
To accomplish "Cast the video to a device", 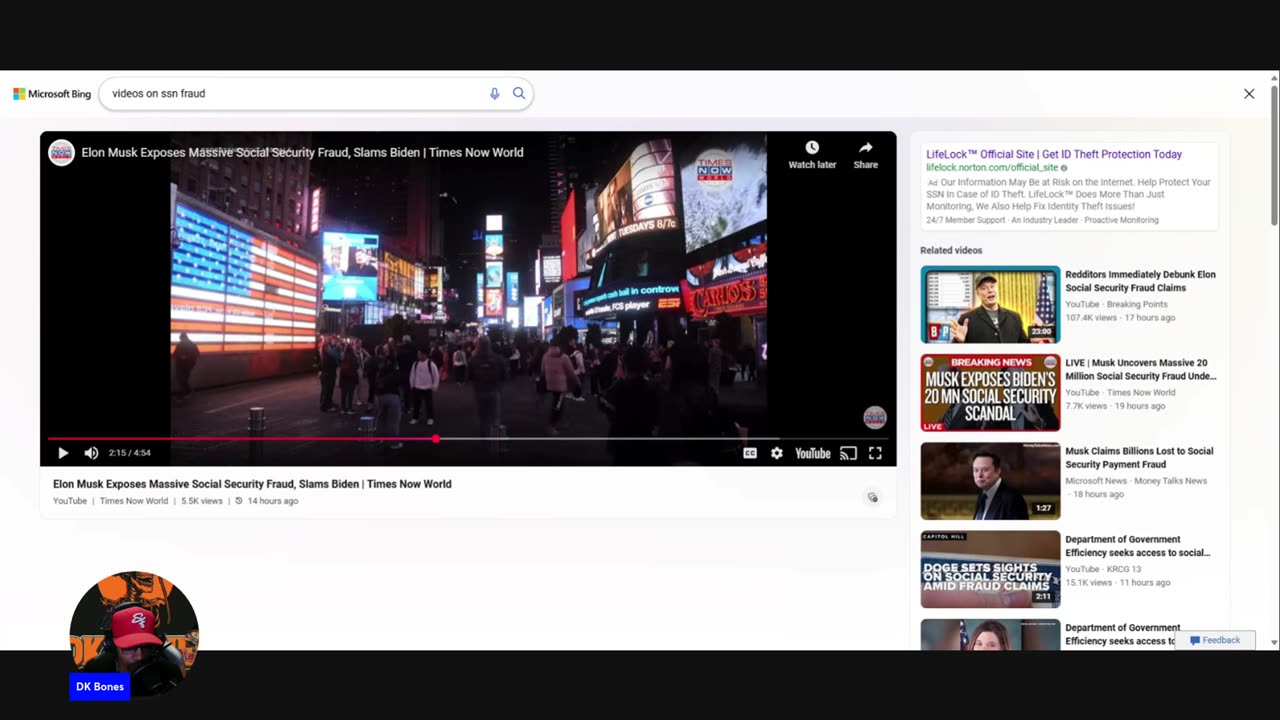I will coord(848,453).
